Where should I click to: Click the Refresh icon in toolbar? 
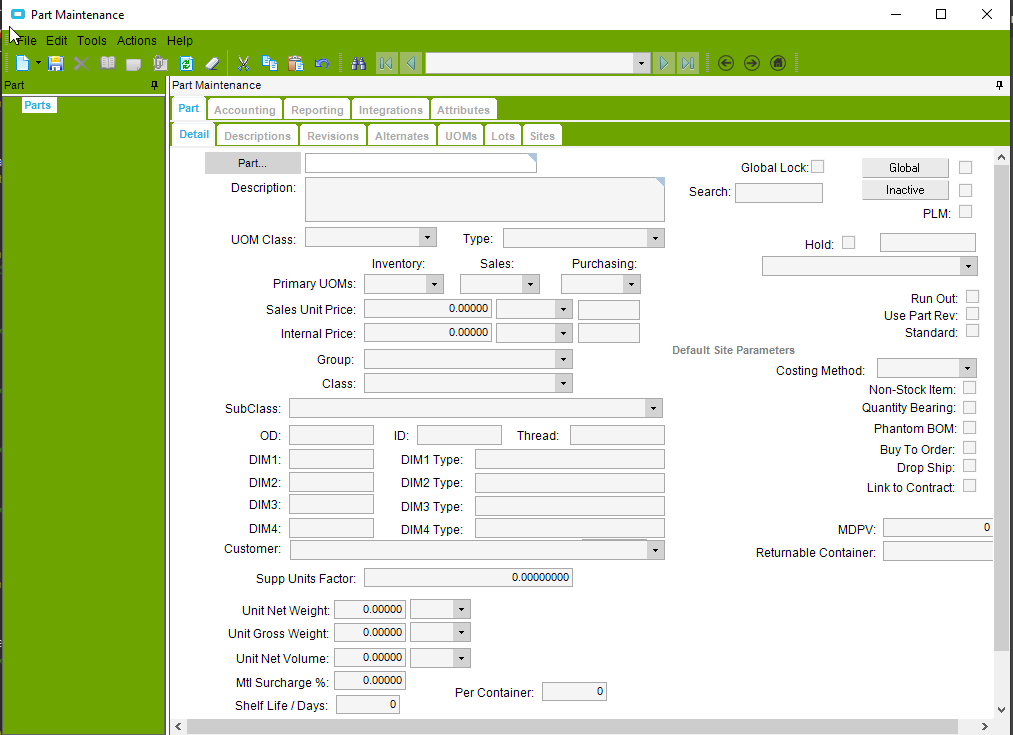[x=186, y=63]
